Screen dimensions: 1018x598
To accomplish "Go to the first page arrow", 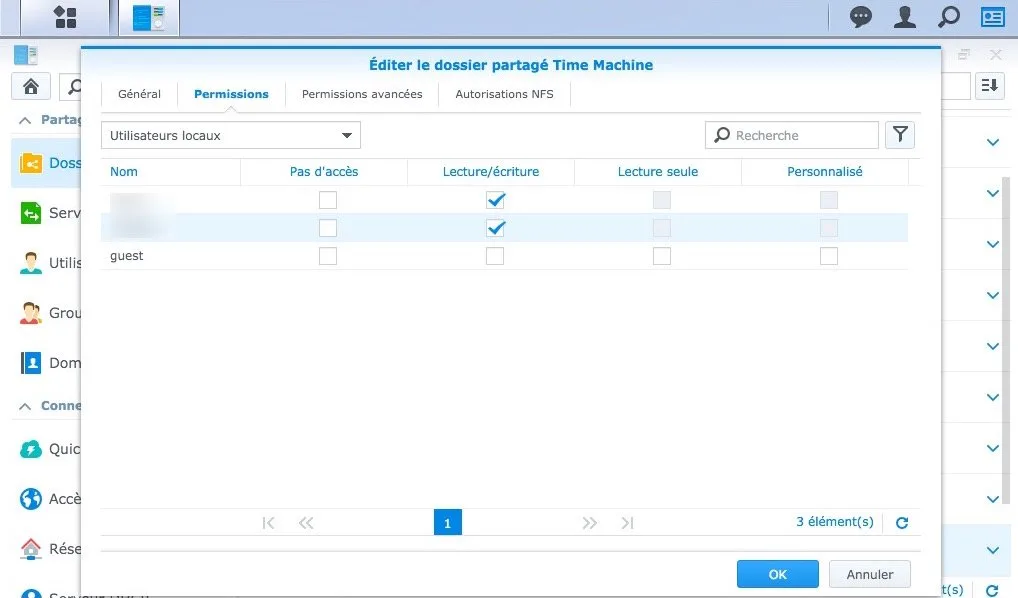I will point(268,523).
